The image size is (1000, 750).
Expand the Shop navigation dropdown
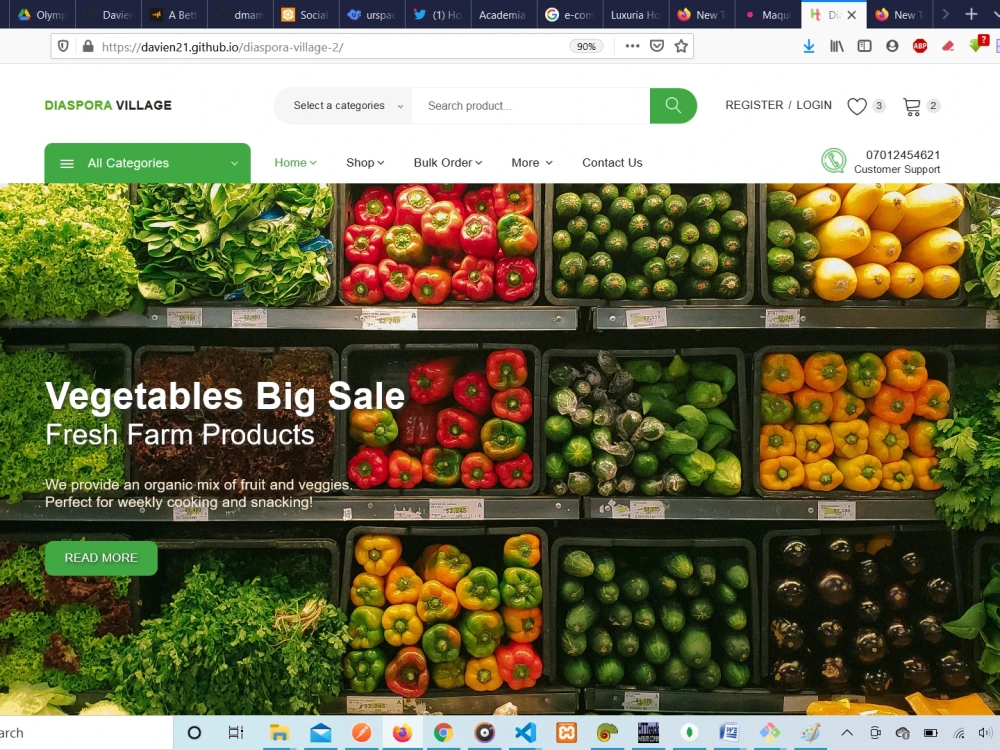(x=365, y=163)
